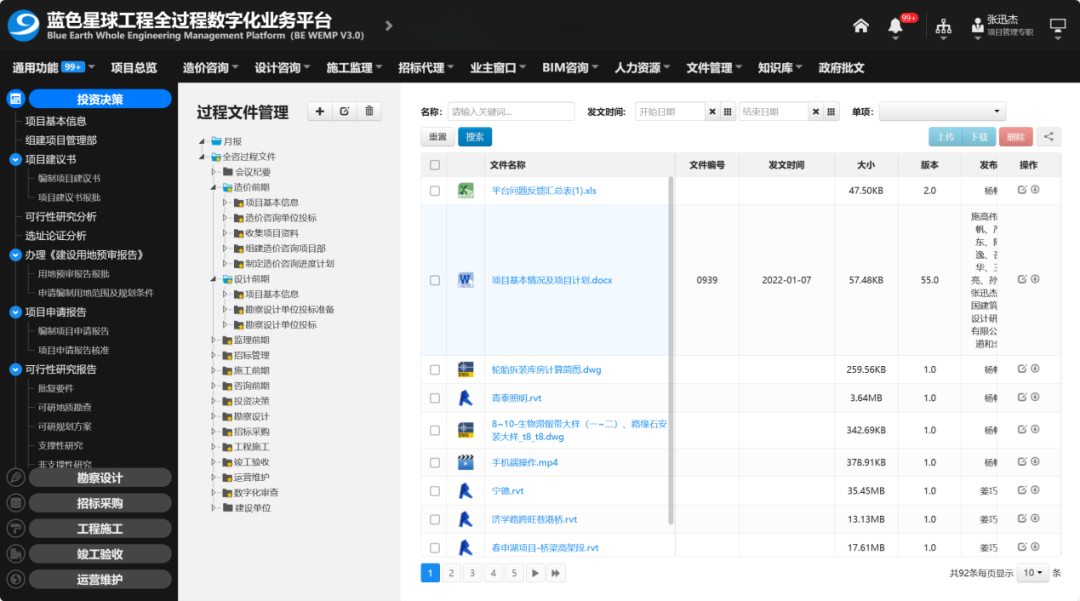Click the share icon next to 删除
The image size is (1080, 601).
click(1048, 137)
